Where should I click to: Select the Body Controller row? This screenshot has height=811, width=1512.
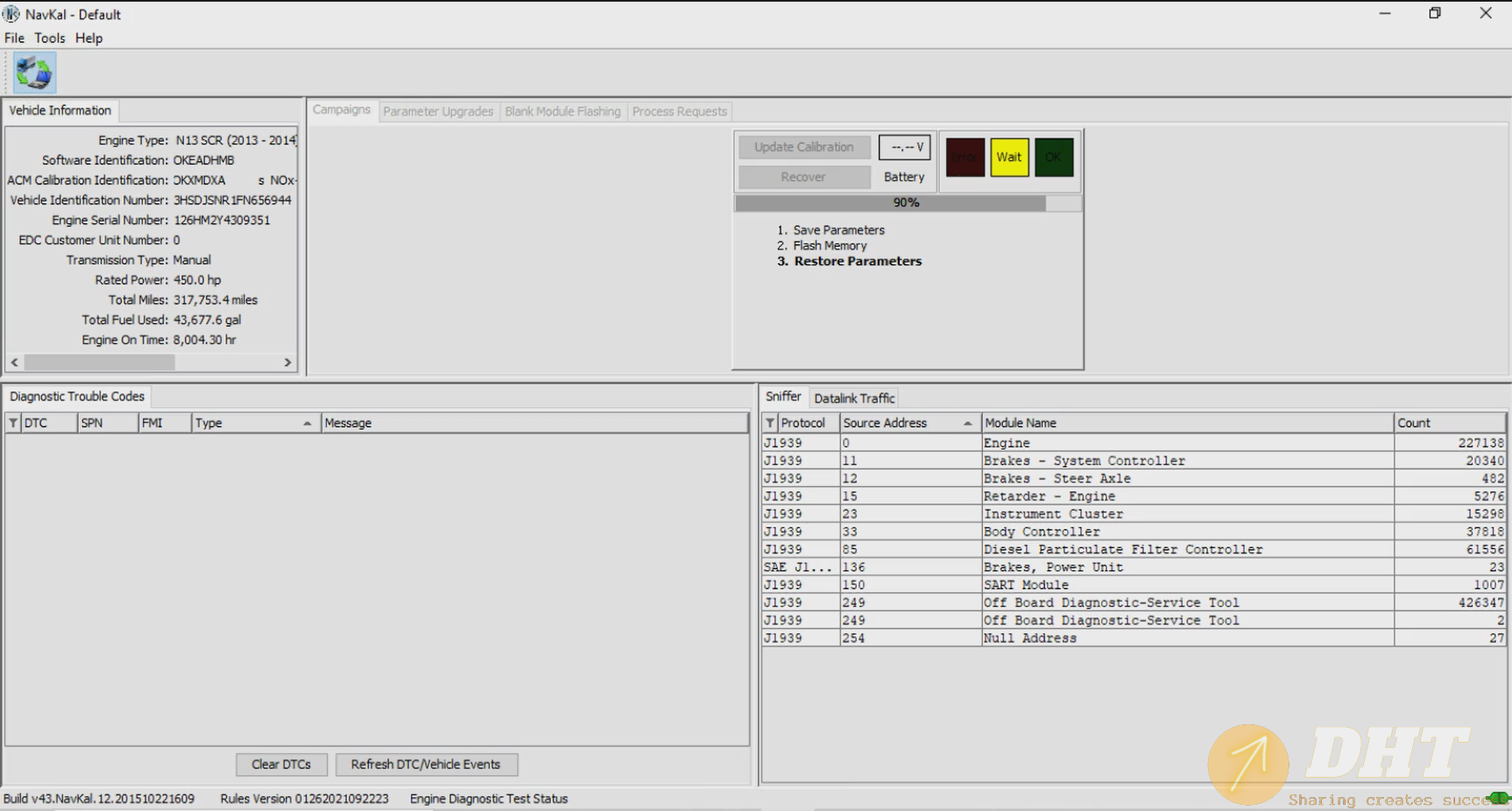[1134, 532]
